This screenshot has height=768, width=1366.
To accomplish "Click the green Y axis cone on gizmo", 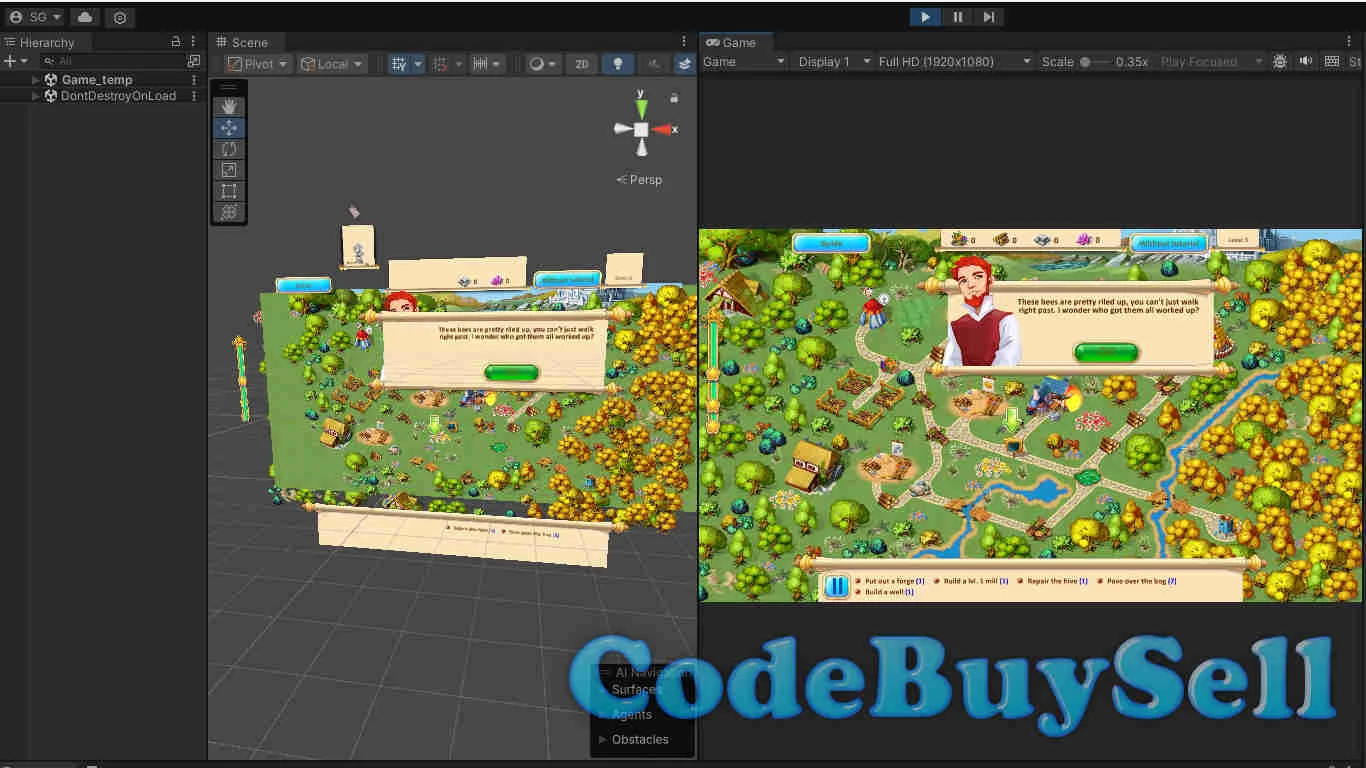I will pyautogui.click(x=641, y=108).
